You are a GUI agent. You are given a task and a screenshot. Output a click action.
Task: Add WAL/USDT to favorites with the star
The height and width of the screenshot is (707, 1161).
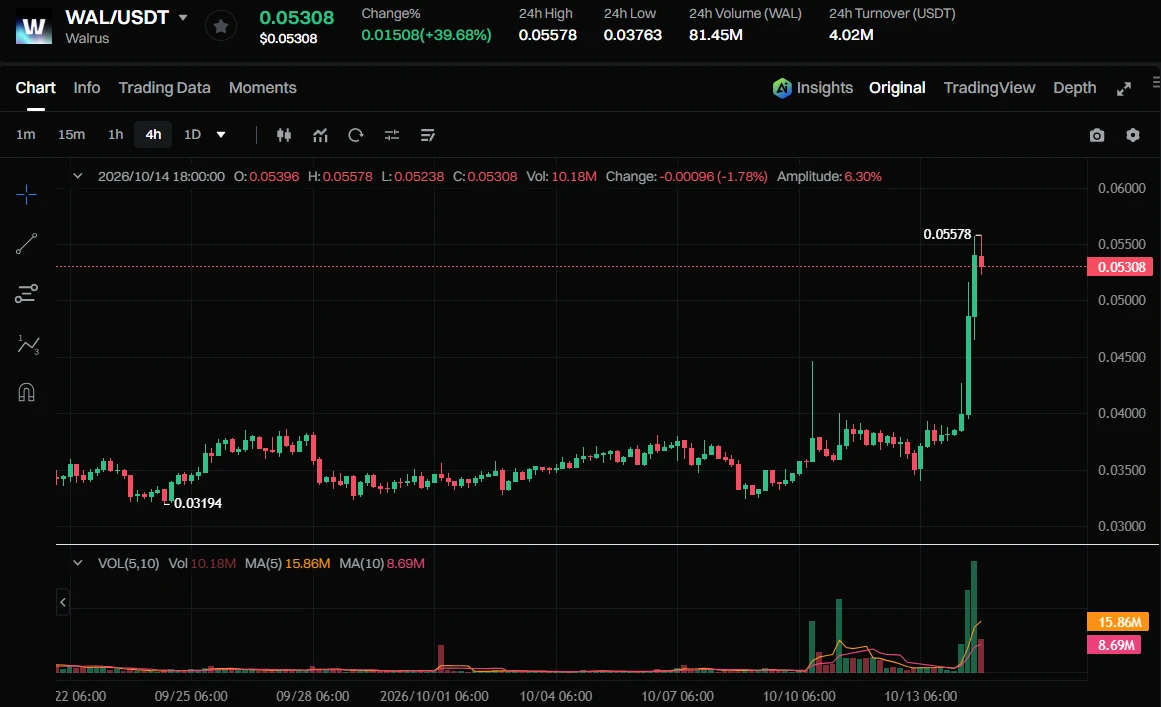221,27
